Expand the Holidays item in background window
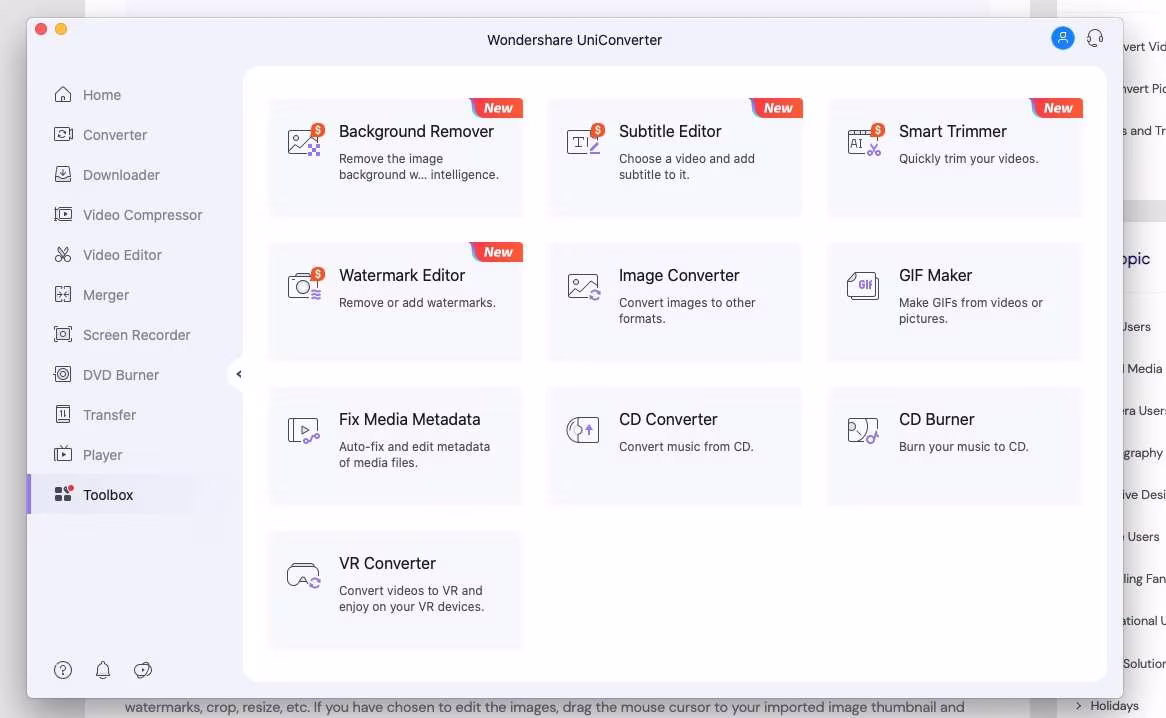1166x718 pixels. tap(1079, 705)
